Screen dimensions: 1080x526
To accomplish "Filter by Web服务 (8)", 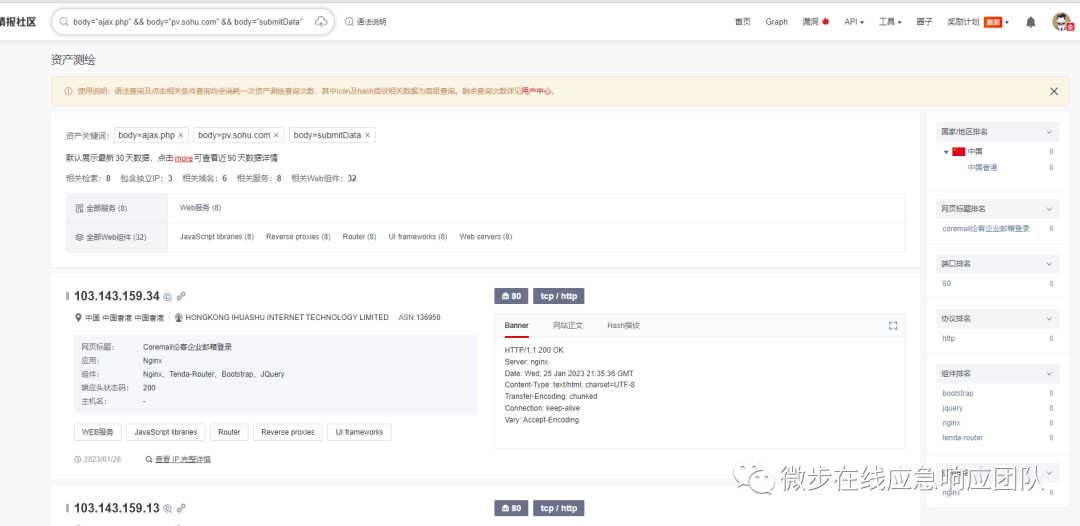I will pyautogui.click(x=200, y=207).
